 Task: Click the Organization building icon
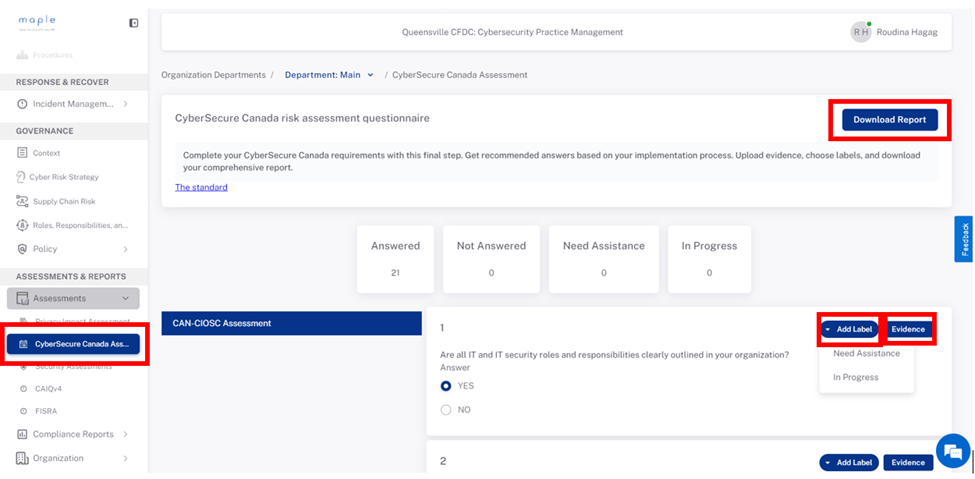click(22, 458)
